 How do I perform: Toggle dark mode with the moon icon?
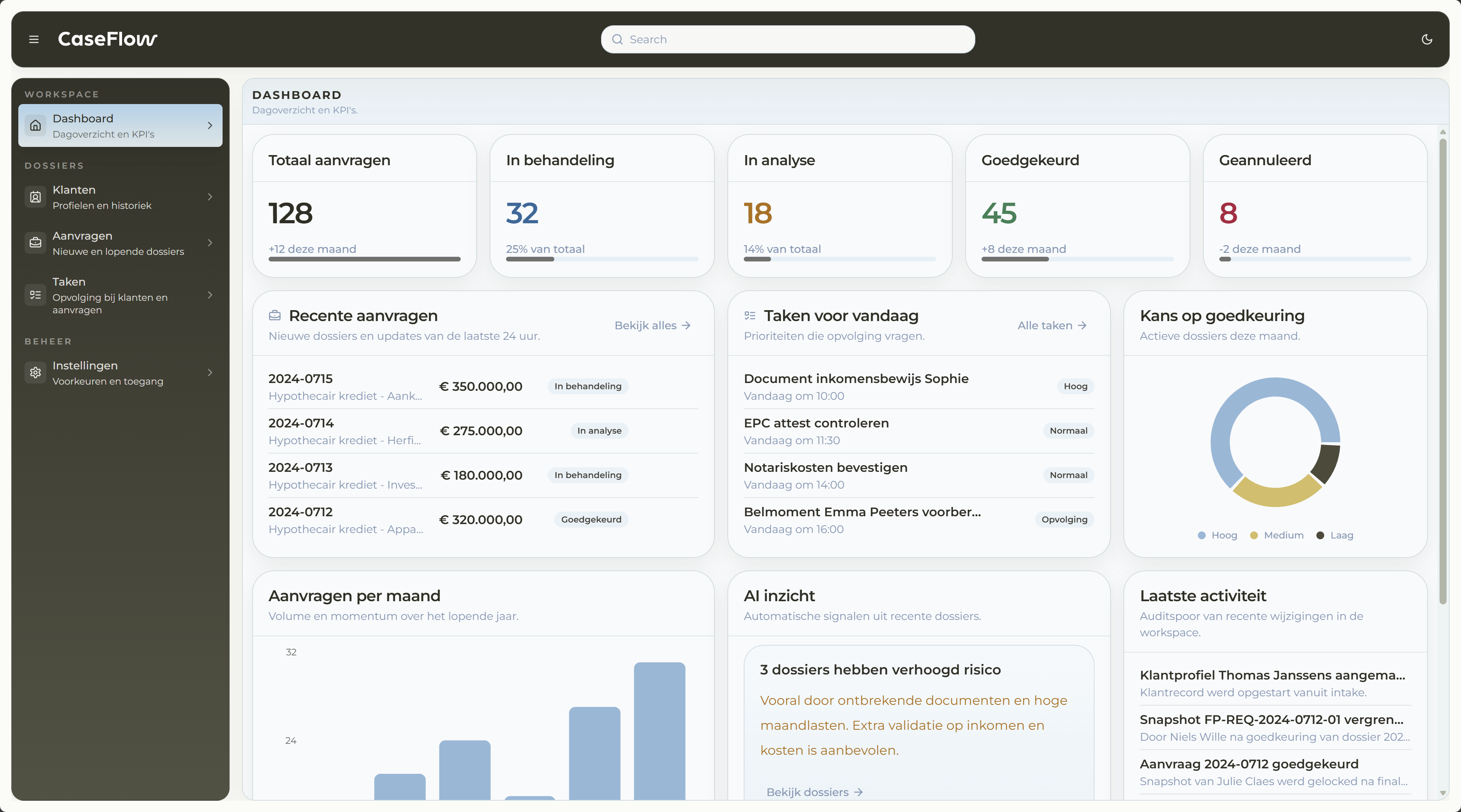coord(1427,39)
